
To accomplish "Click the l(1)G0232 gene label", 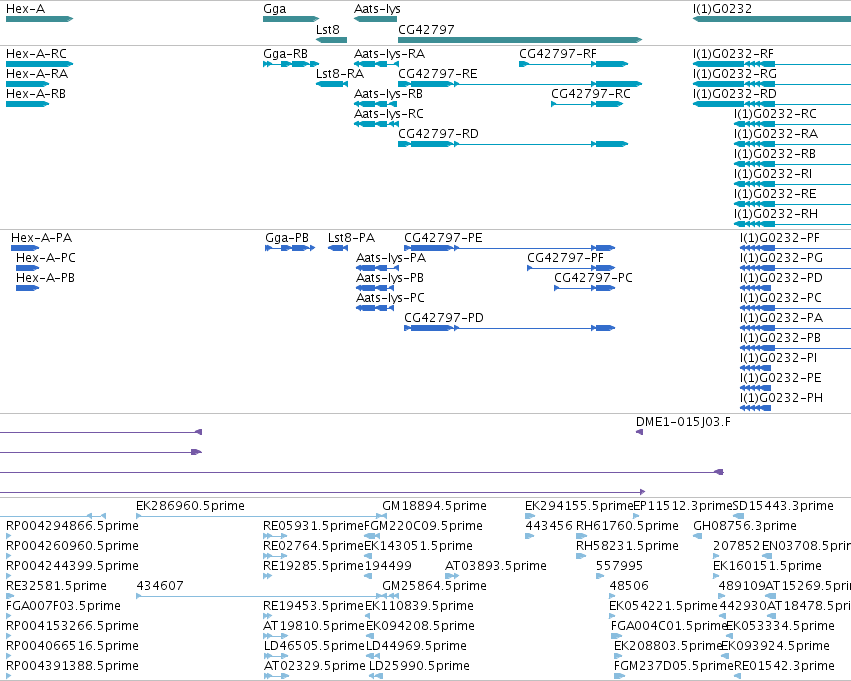I will click(x=722, y=9).
